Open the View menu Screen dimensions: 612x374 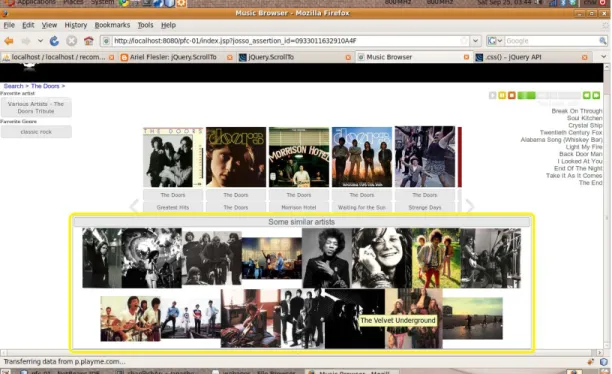49,25
